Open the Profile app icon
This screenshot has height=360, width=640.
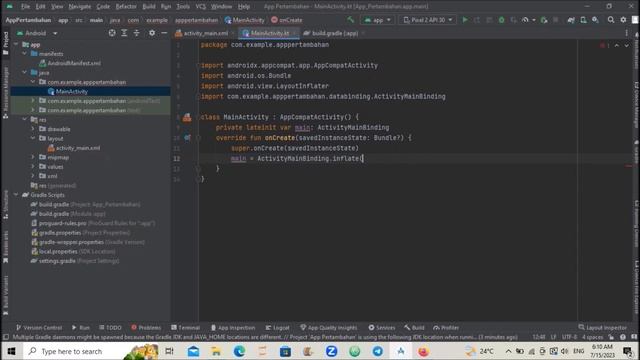[525, 20]
